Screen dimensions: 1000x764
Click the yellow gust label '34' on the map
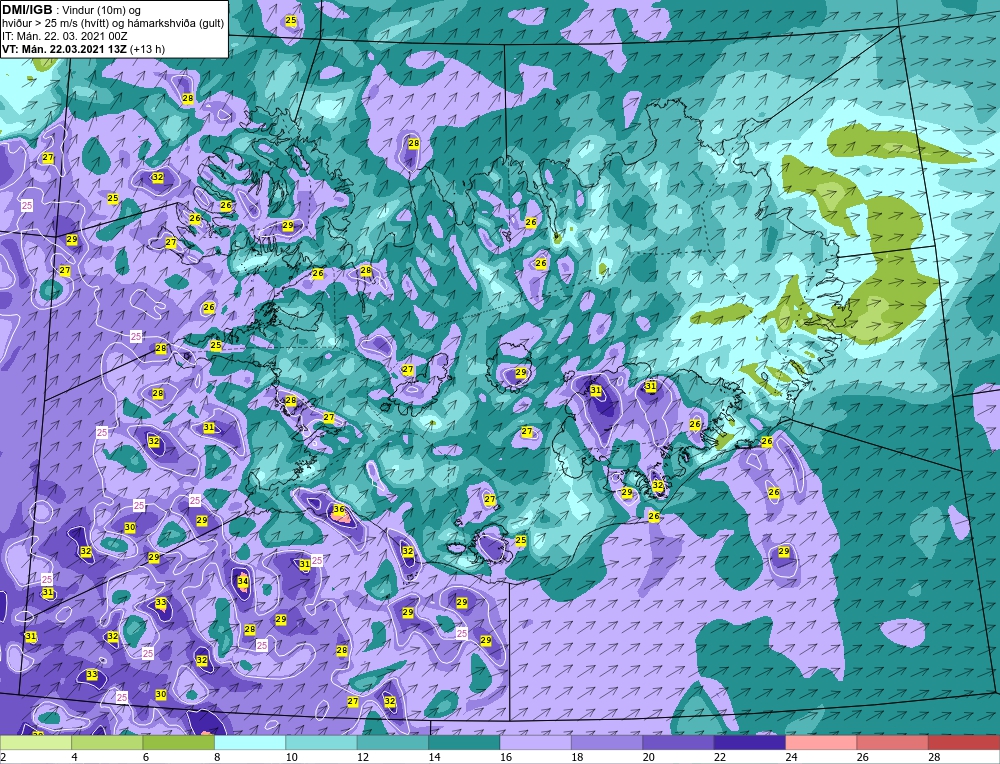pos(242,581)
